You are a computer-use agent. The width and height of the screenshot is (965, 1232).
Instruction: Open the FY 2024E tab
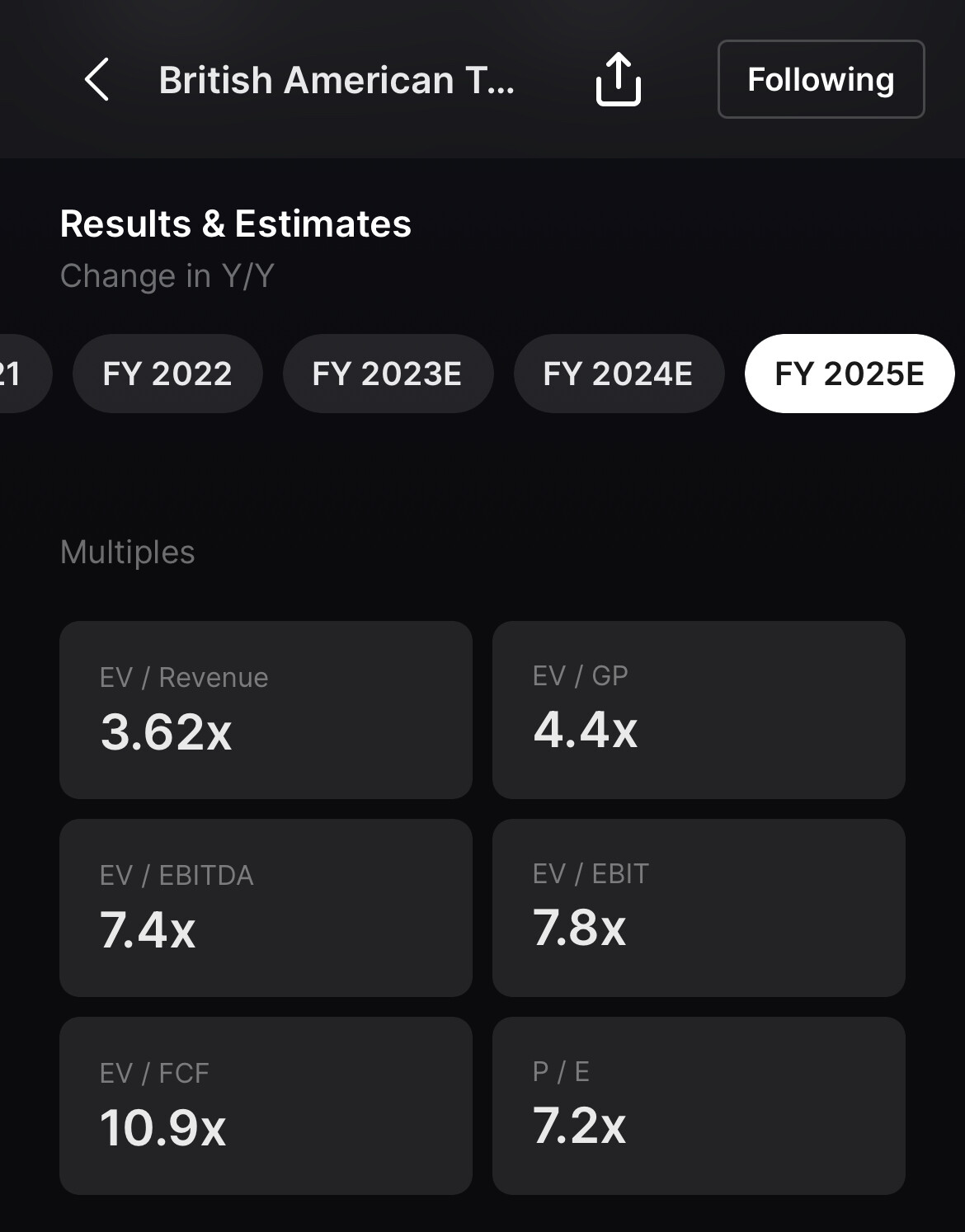pos(619,374)
